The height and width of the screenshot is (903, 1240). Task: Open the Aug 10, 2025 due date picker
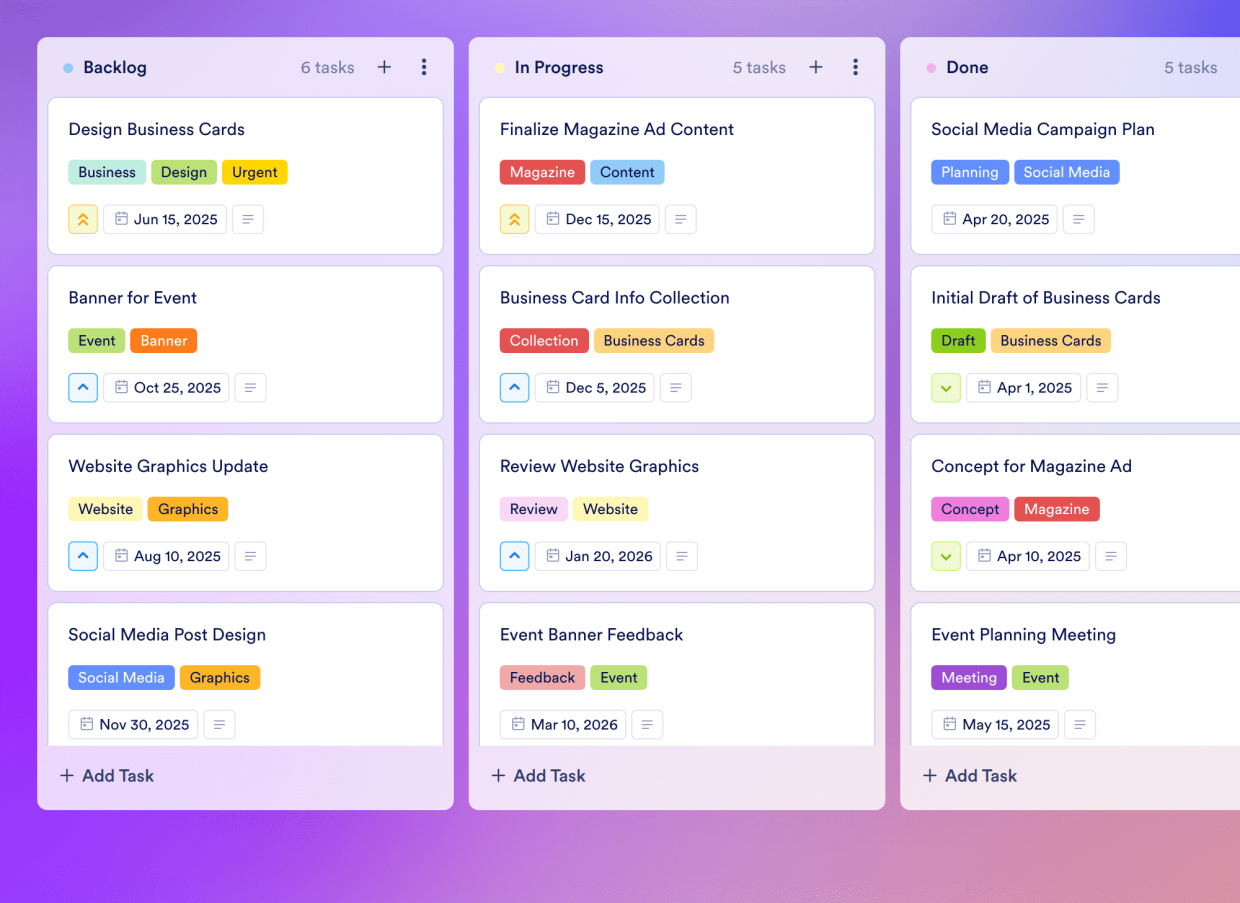167,556
